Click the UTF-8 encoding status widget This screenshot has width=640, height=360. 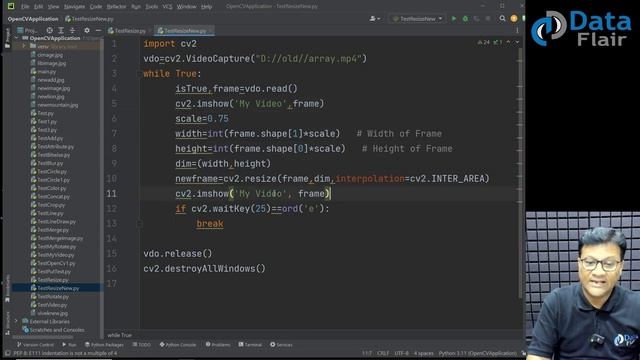pyautogui.click(x=401, y=353)
